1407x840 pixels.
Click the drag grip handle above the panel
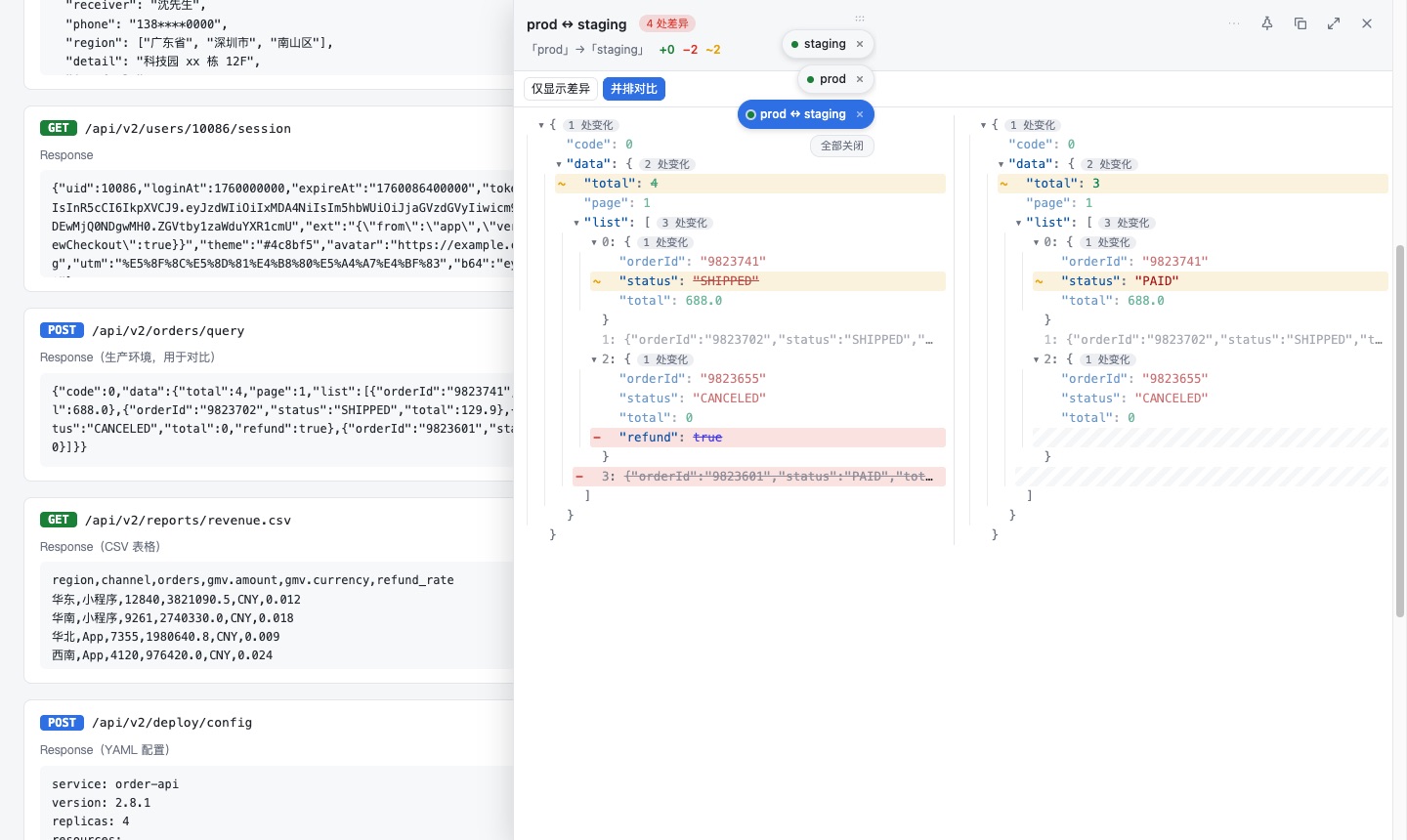point(860,18)
